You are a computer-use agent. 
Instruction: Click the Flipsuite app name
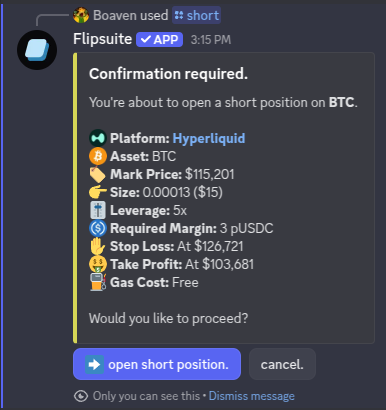pyautogui.click(x=103, y=39)
